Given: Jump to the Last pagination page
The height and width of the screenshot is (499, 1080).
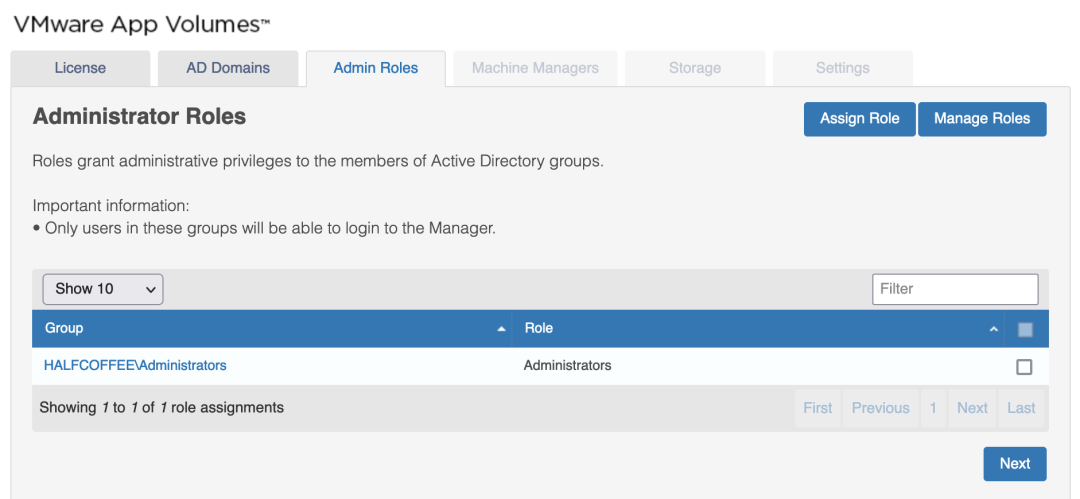Looking at the screenshot, I should 1021,408.
